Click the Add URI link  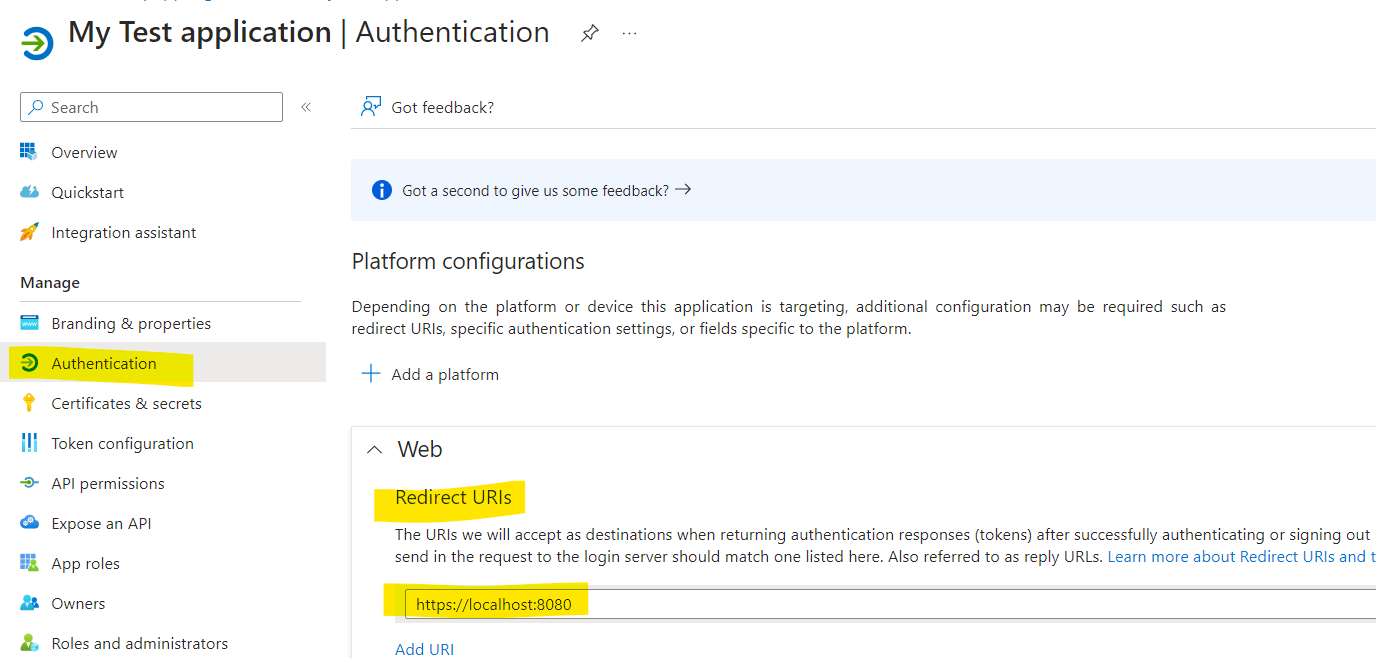coord(424,648)
